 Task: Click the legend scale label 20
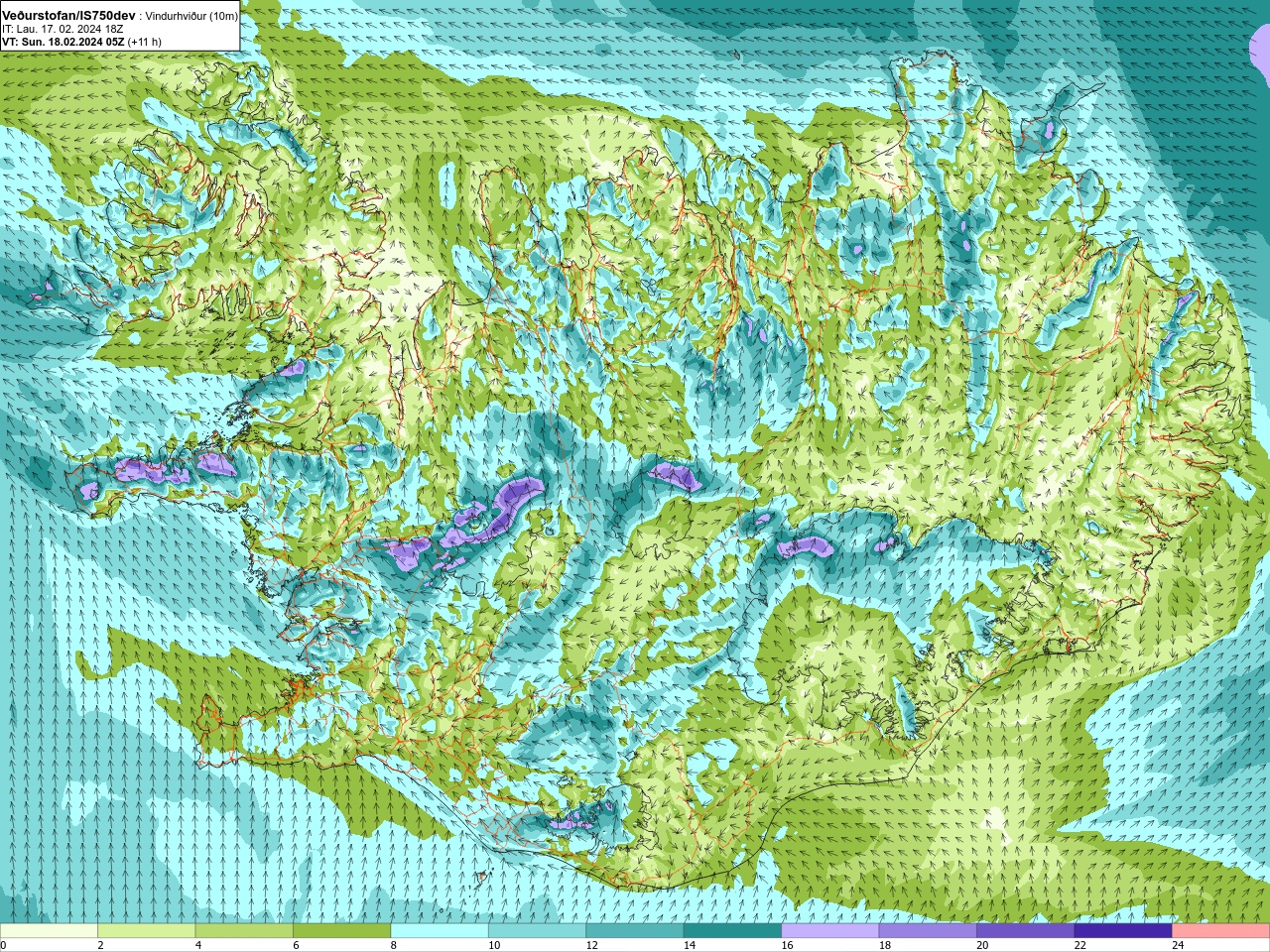pyautogui.click(x=982, y=945)
